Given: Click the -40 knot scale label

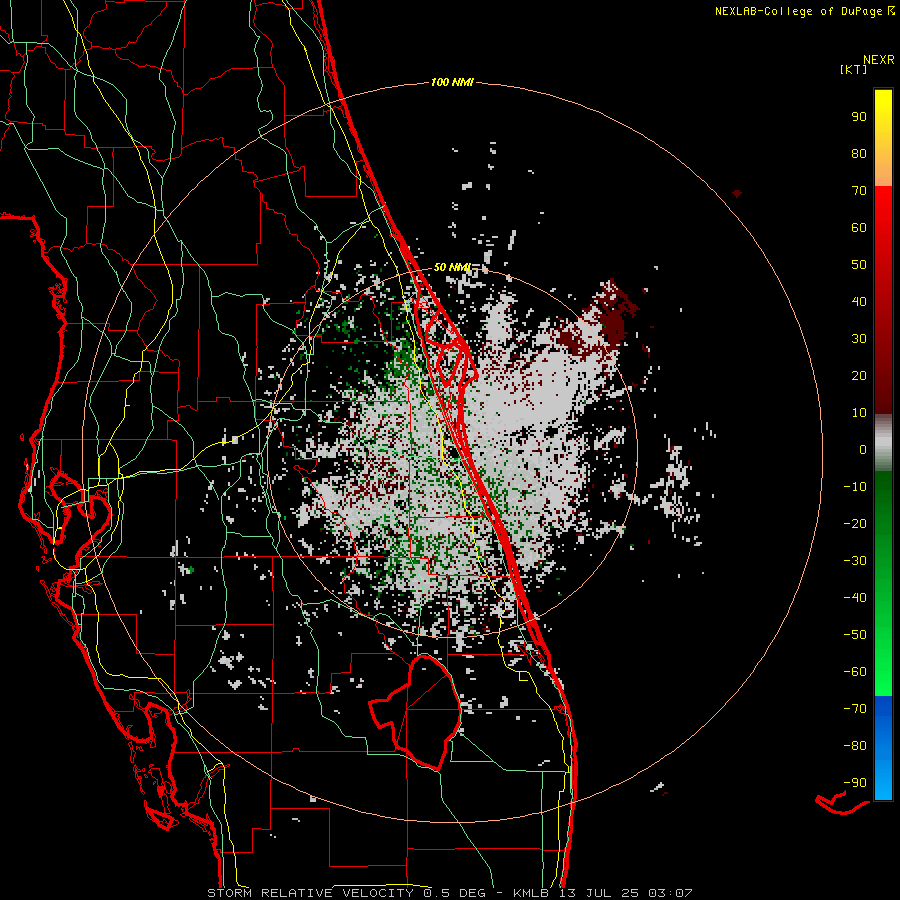Looking at the screenshot, I should [855, 598].
